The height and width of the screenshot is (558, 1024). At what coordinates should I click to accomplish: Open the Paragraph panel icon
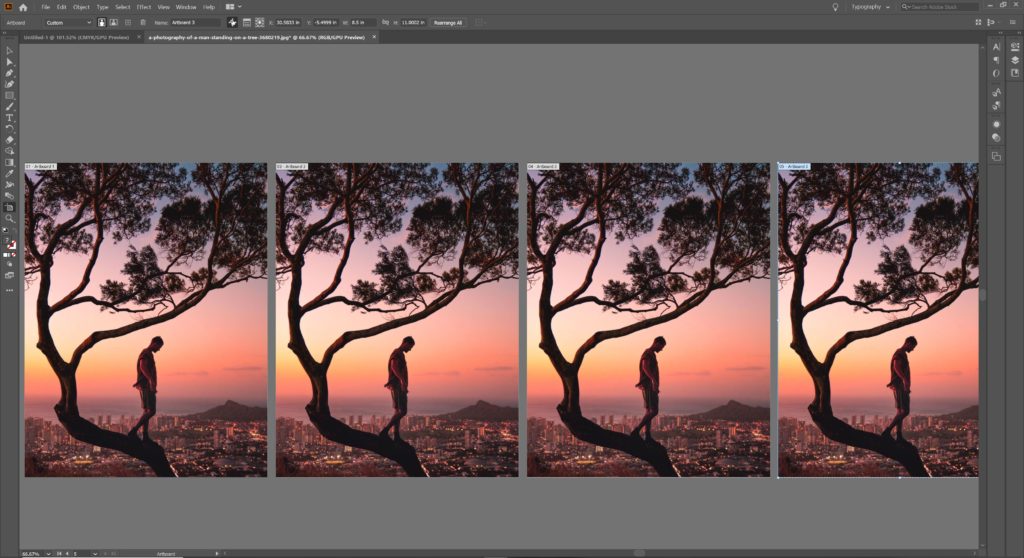coord(996,60)
